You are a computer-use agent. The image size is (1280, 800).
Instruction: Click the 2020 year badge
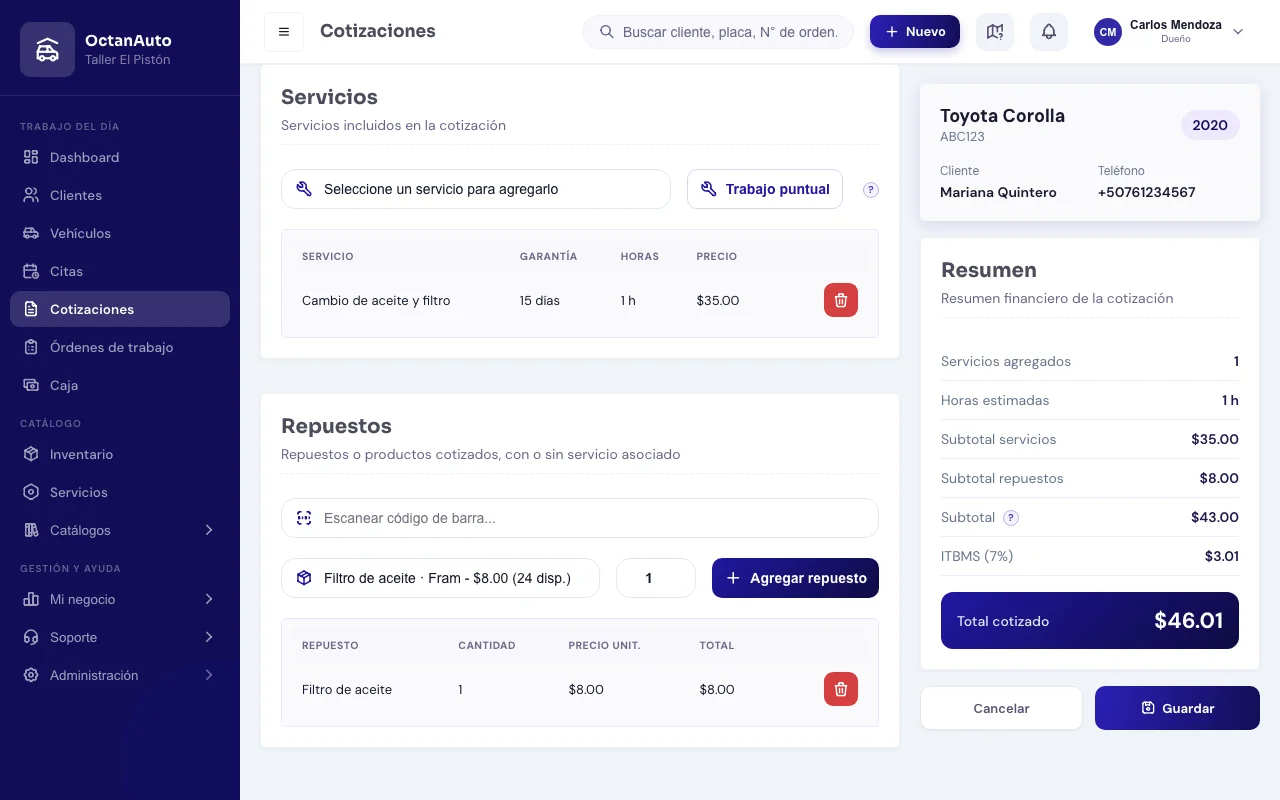click(x=1210, y=125)
